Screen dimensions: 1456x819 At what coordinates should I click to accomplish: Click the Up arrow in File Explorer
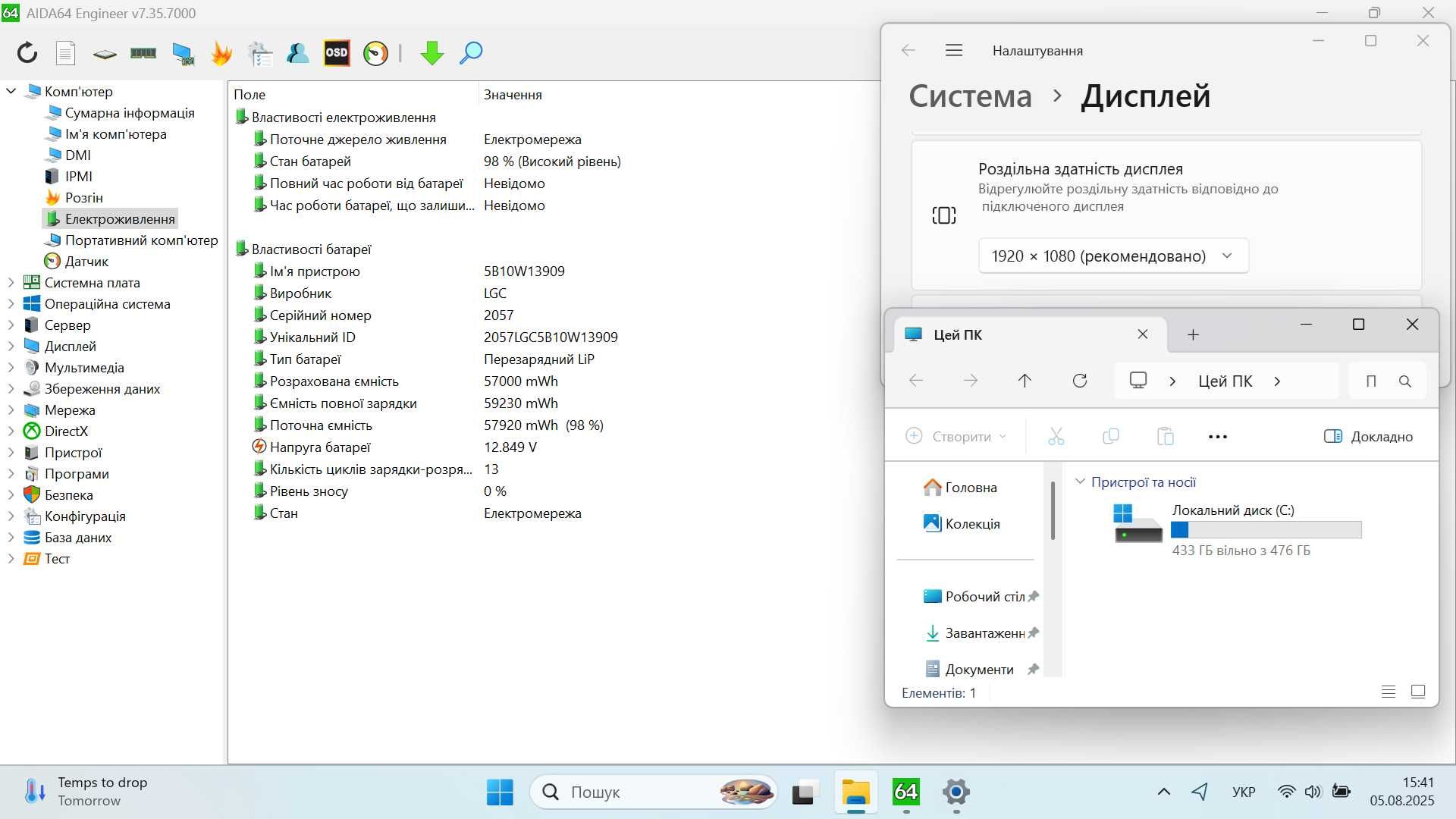coord(1025,381)
